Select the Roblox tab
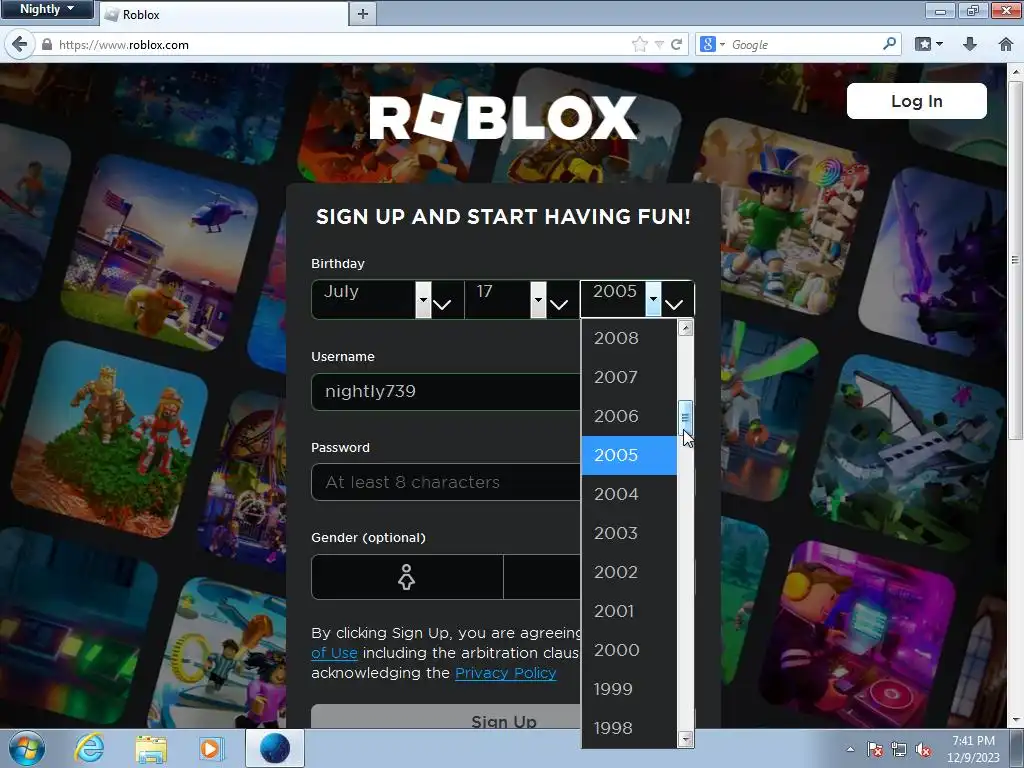 223,14
